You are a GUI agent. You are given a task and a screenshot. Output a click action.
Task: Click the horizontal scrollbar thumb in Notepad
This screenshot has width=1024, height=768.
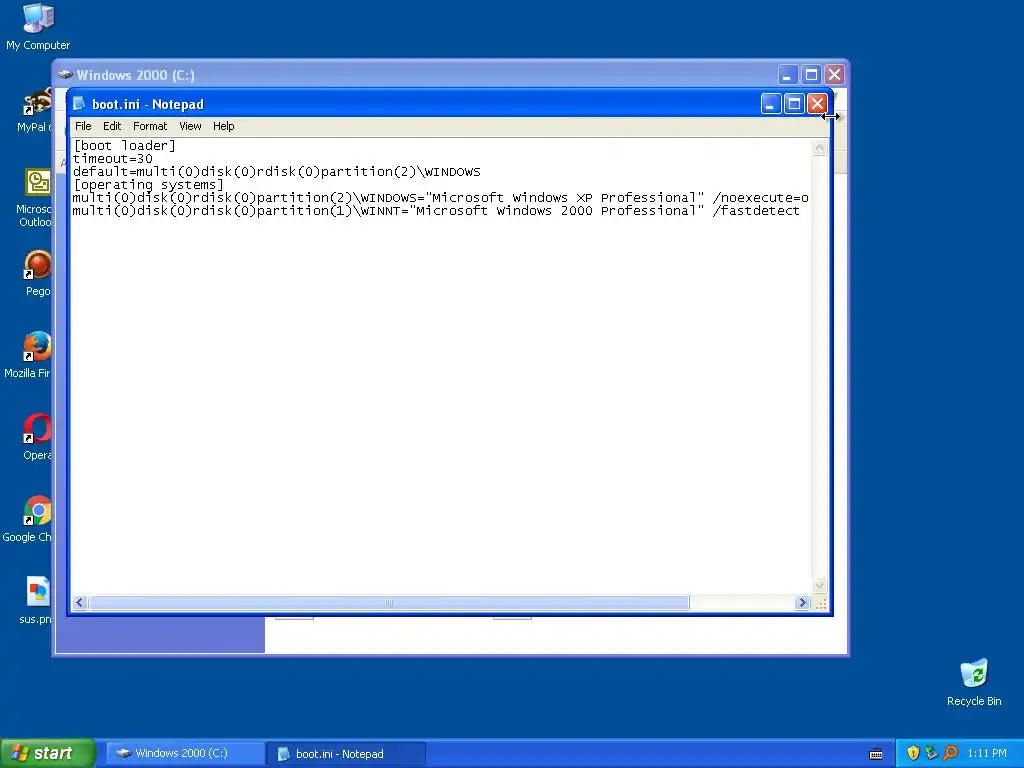click(x=389, y=603)
